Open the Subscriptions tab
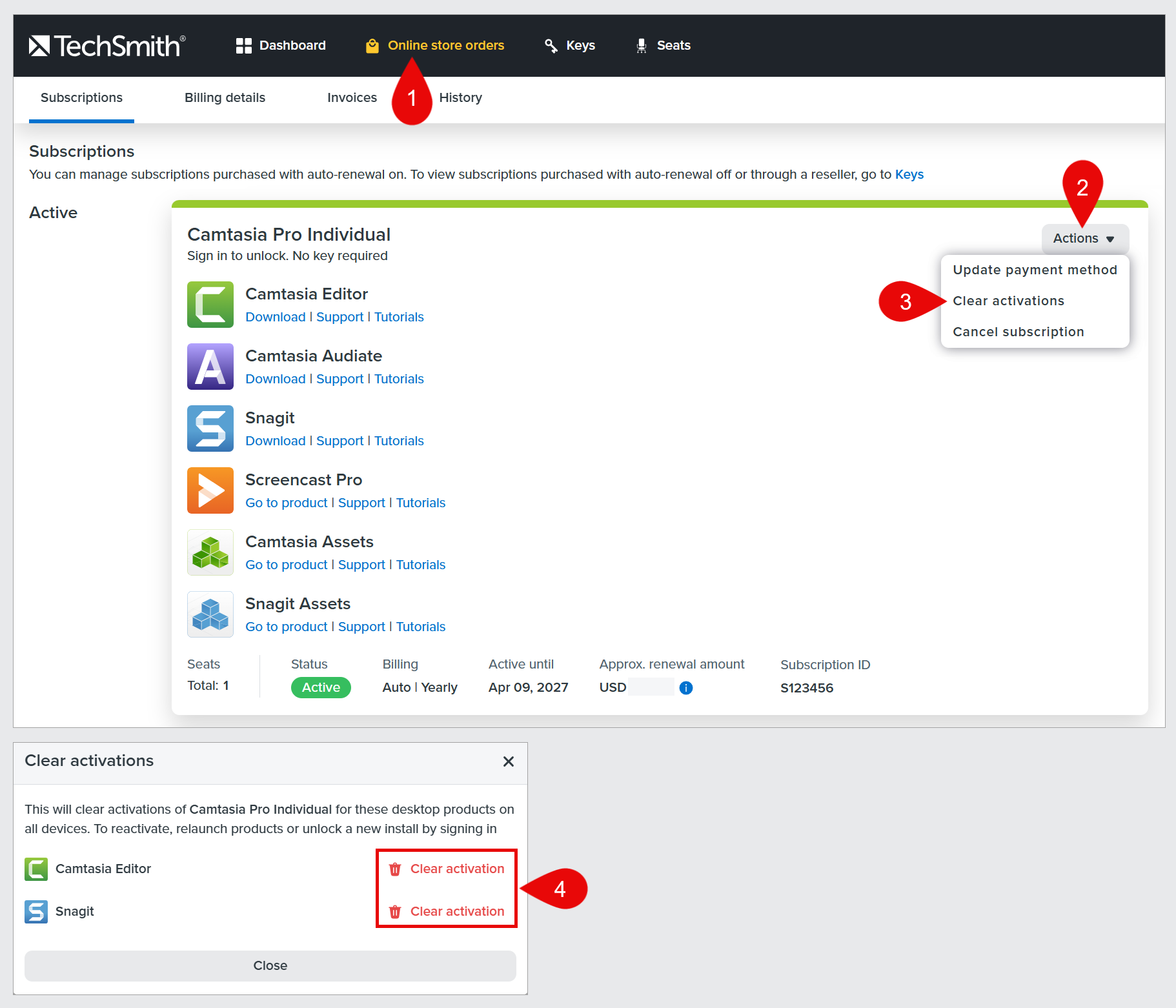Viewport: 1176px width, 1008px height. [x=81, y=98]
